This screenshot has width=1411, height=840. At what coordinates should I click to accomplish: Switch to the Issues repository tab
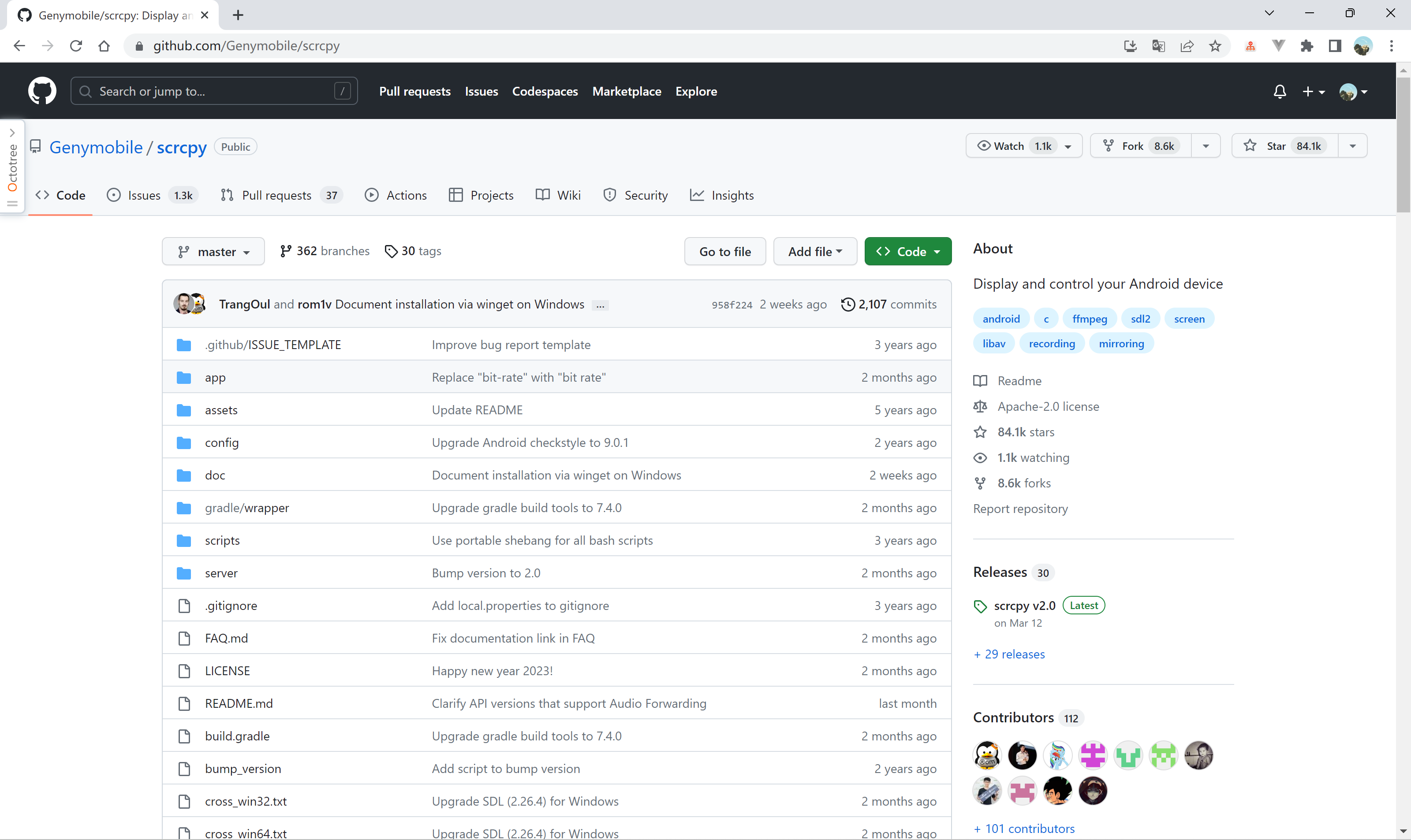click(x=144, y=195)
